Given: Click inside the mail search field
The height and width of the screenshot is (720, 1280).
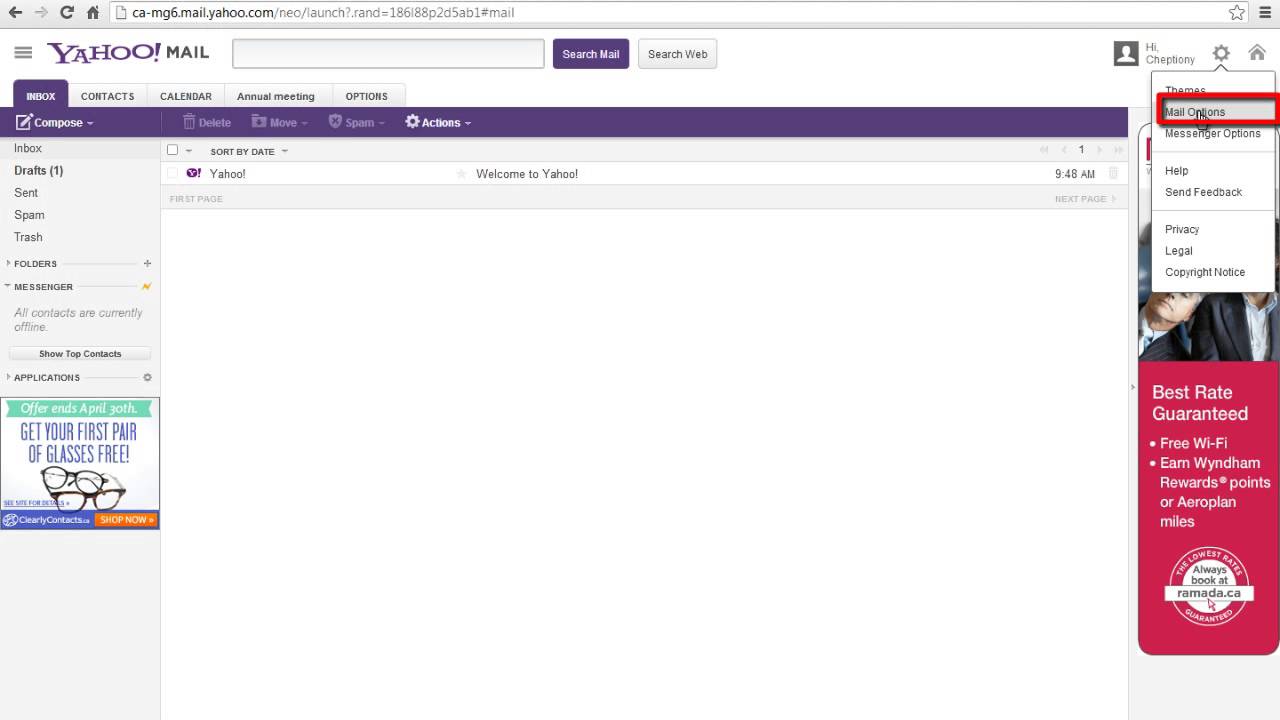Looking at the screenshot, I should (388, 53).
